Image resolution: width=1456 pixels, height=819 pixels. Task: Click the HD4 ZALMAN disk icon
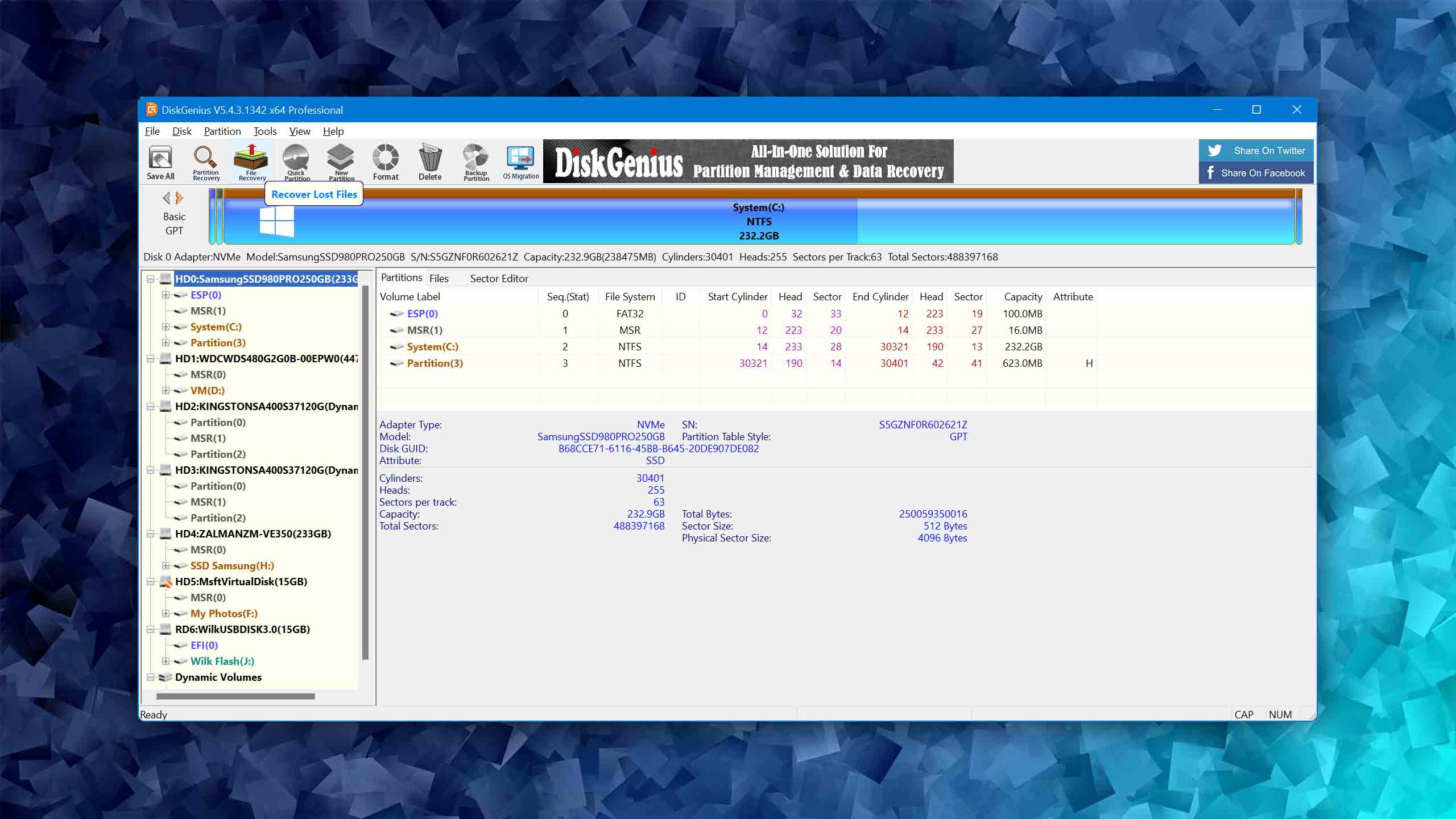pyautogui.click(x=166, y=533)
